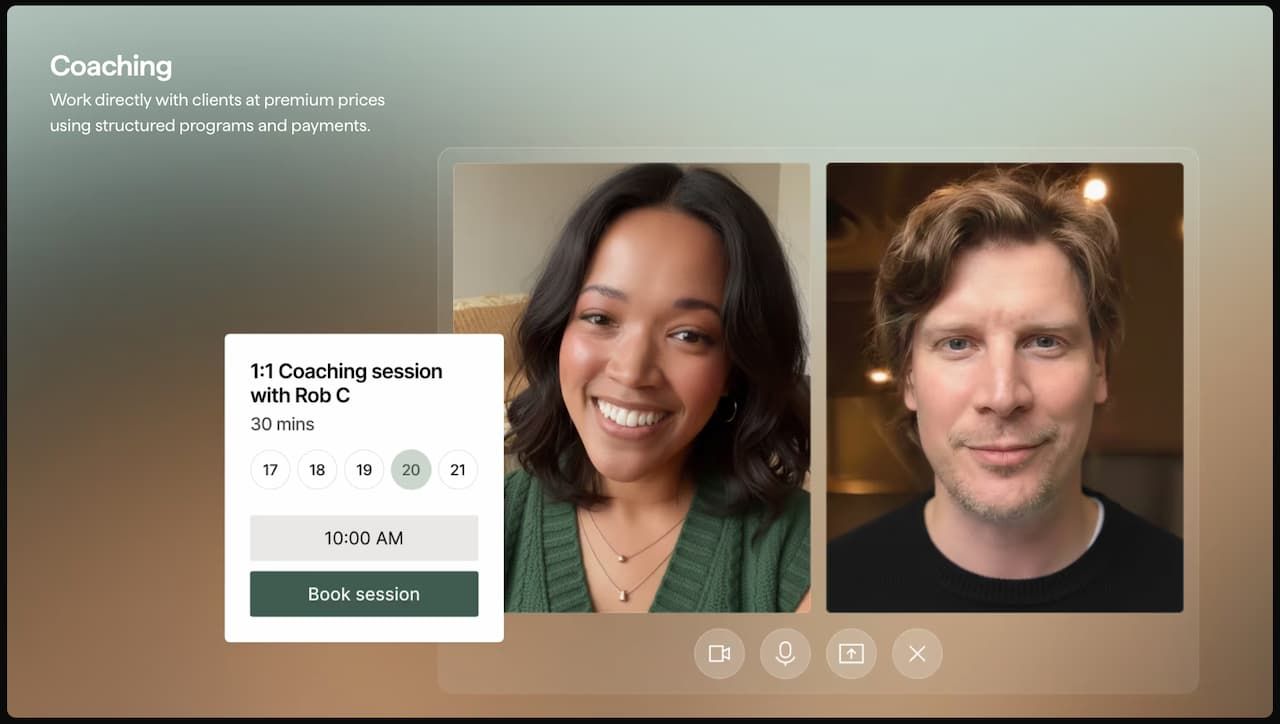
Task: Toggle the video camera icon
Action: click(x=719, y=654)
